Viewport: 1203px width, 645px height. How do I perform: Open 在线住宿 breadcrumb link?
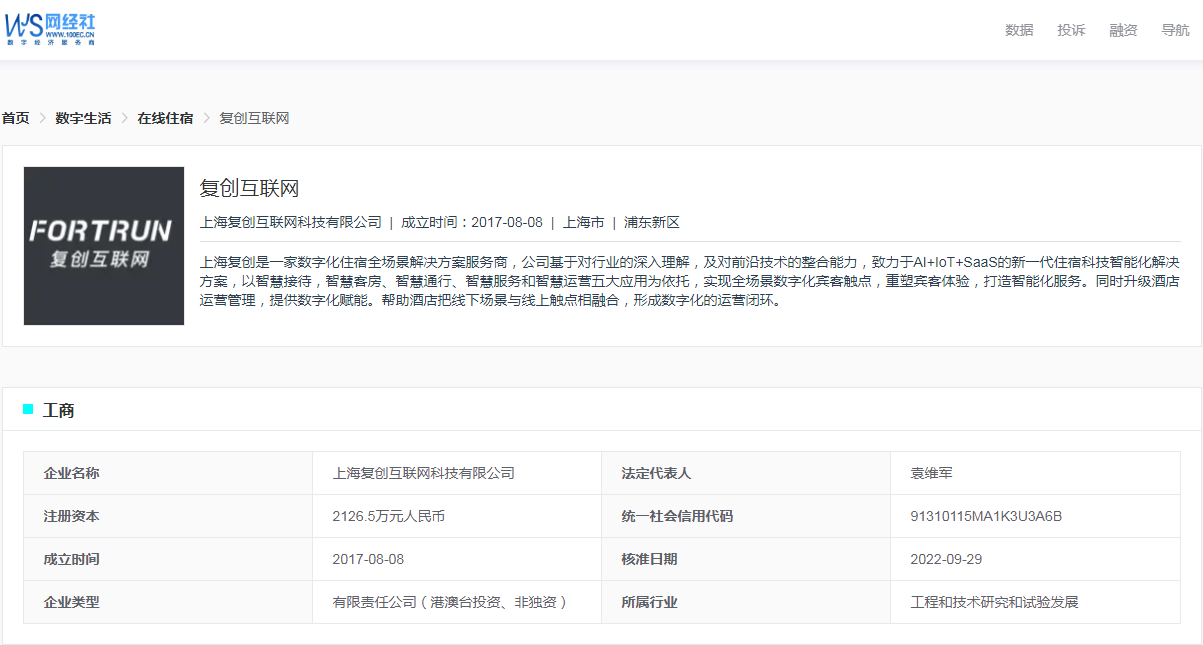tap(165, 118)
